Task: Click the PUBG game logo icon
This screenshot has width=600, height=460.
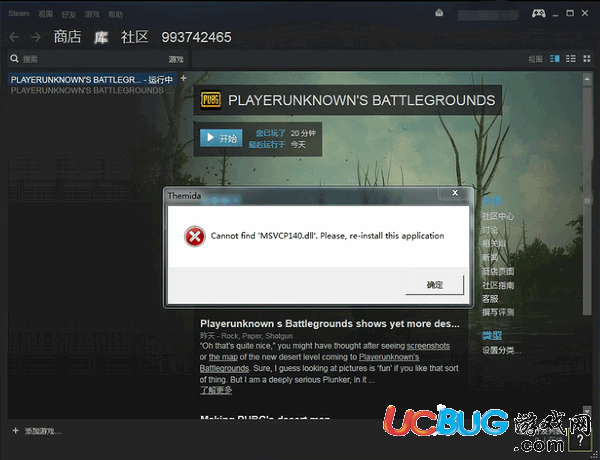Action: [x=210, y=100]
